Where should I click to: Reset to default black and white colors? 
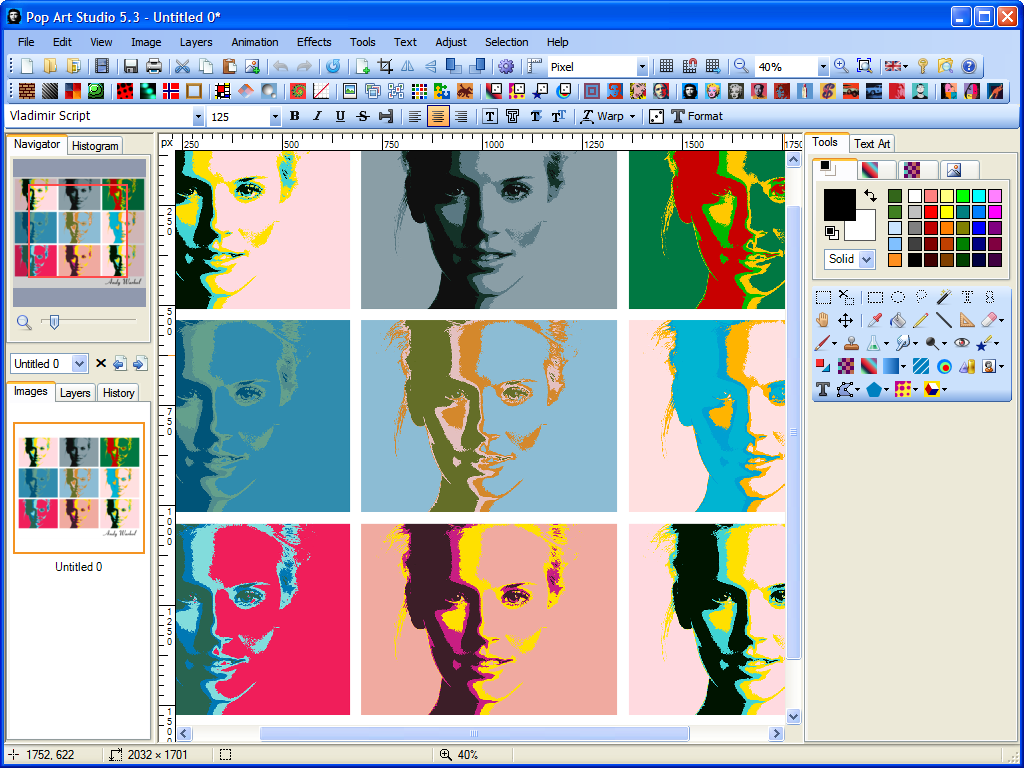(831, 232)
